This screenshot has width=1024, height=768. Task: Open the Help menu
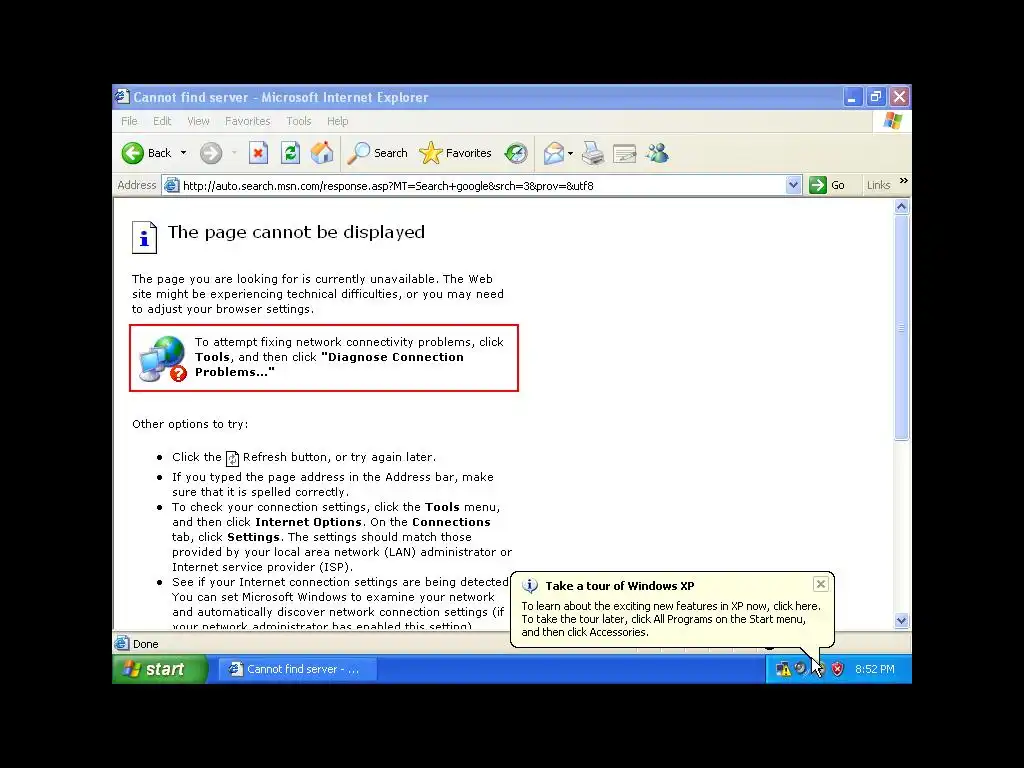click(x=338, y=121)
